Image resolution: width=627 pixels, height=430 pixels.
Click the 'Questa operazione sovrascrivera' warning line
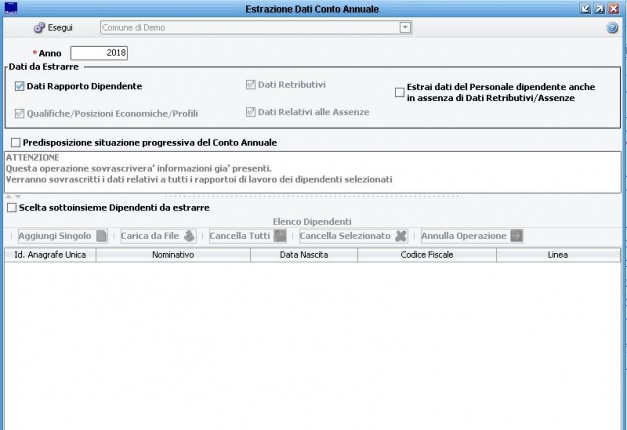click(139, 168)
